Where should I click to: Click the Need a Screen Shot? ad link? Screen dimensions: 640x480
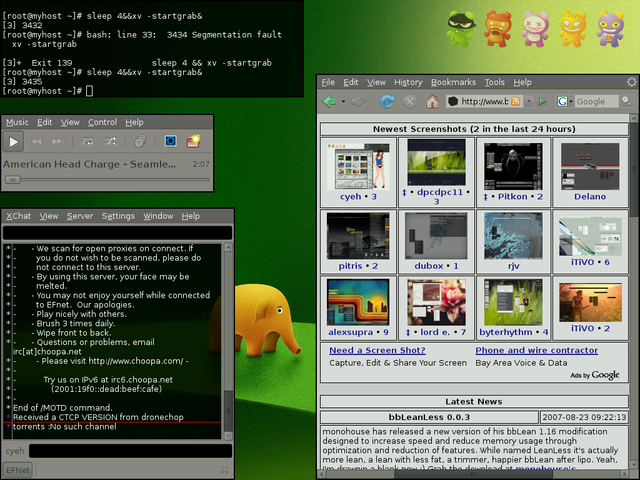pyautogui.click(x=377, y=350)
